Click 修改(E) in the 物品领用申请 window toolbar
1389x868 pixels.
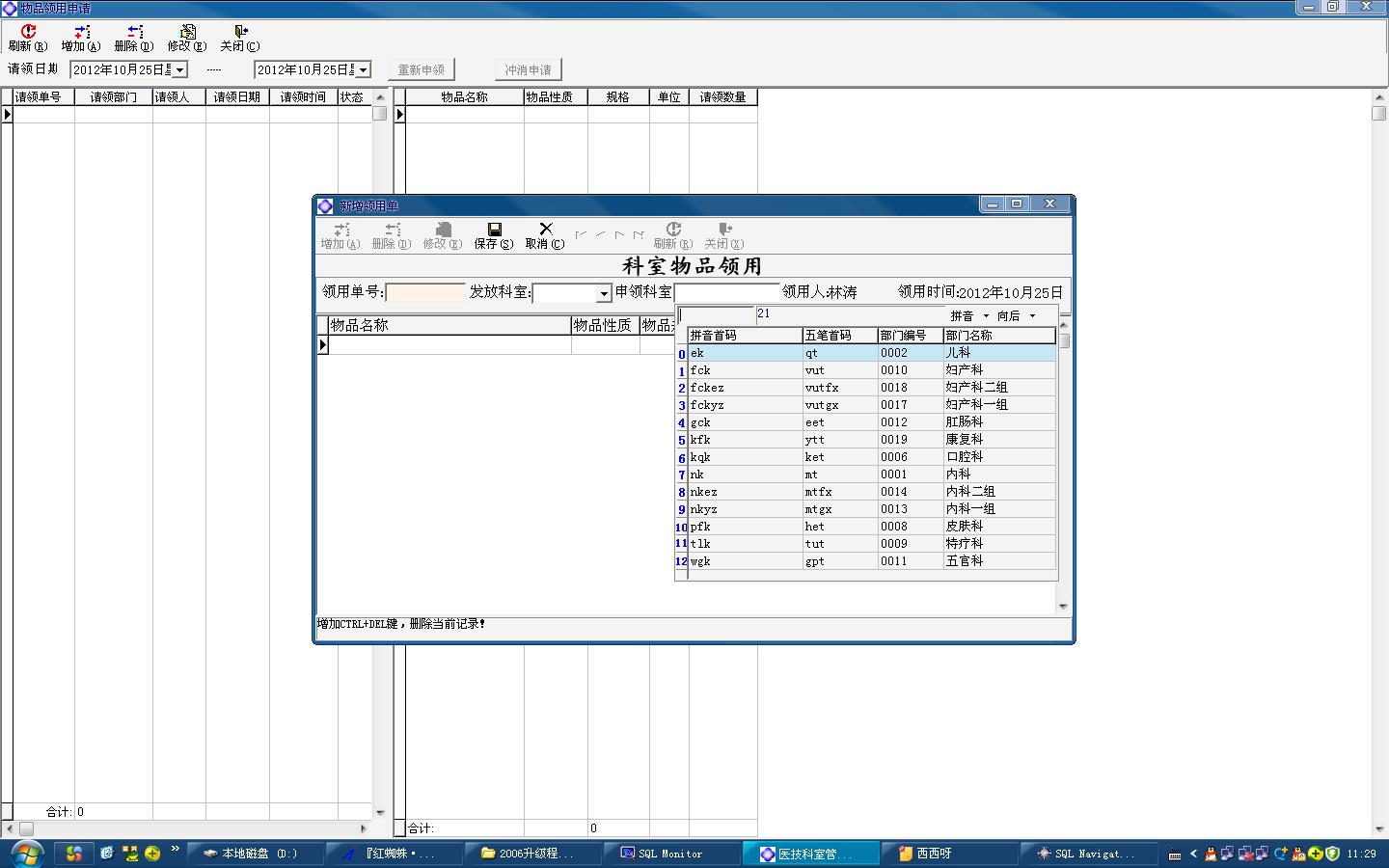[187, 39]
